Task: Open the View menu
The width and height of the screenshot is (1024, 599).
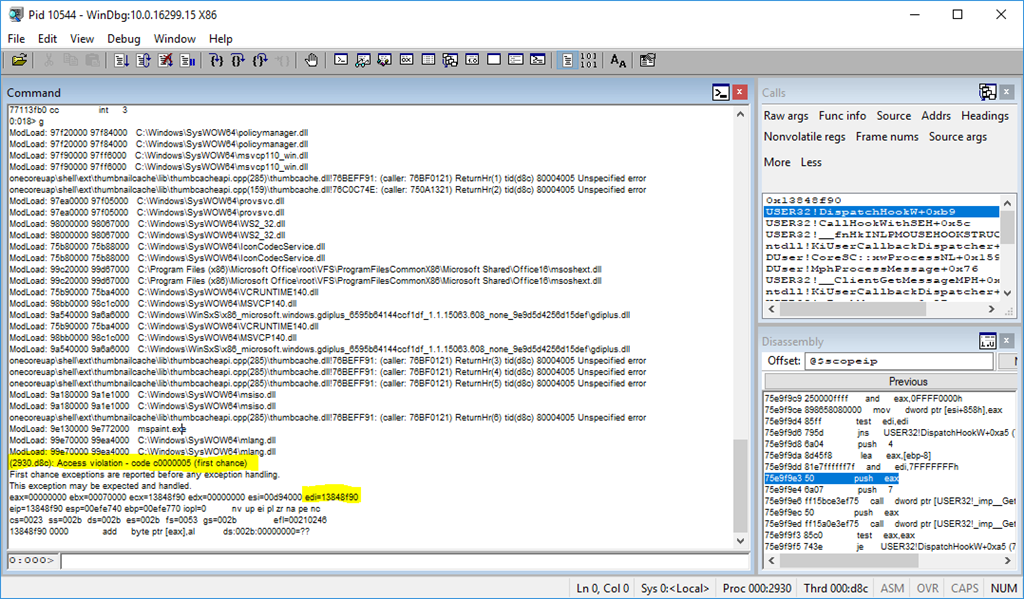Action: click(x=82, y=39)
